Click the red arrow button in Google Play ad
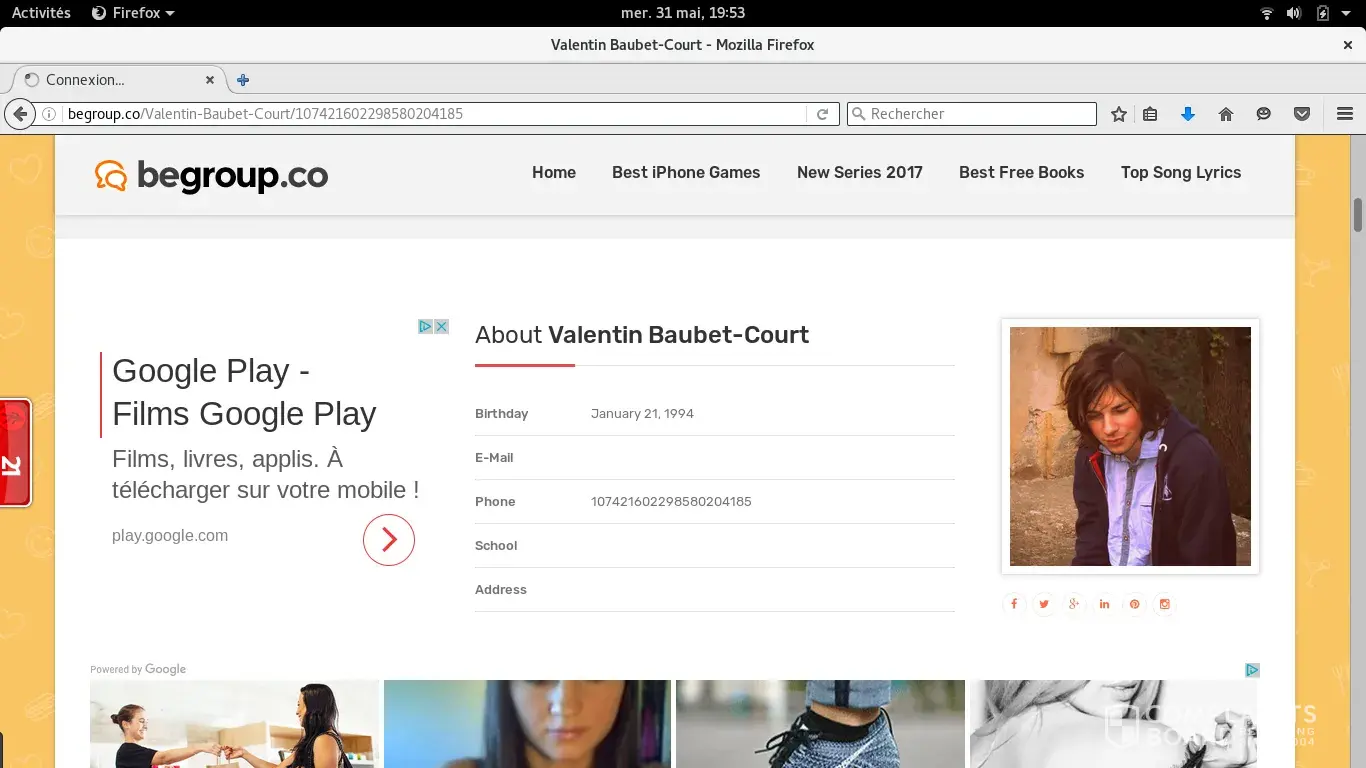The image size is (1366, 768). (388, 540)
